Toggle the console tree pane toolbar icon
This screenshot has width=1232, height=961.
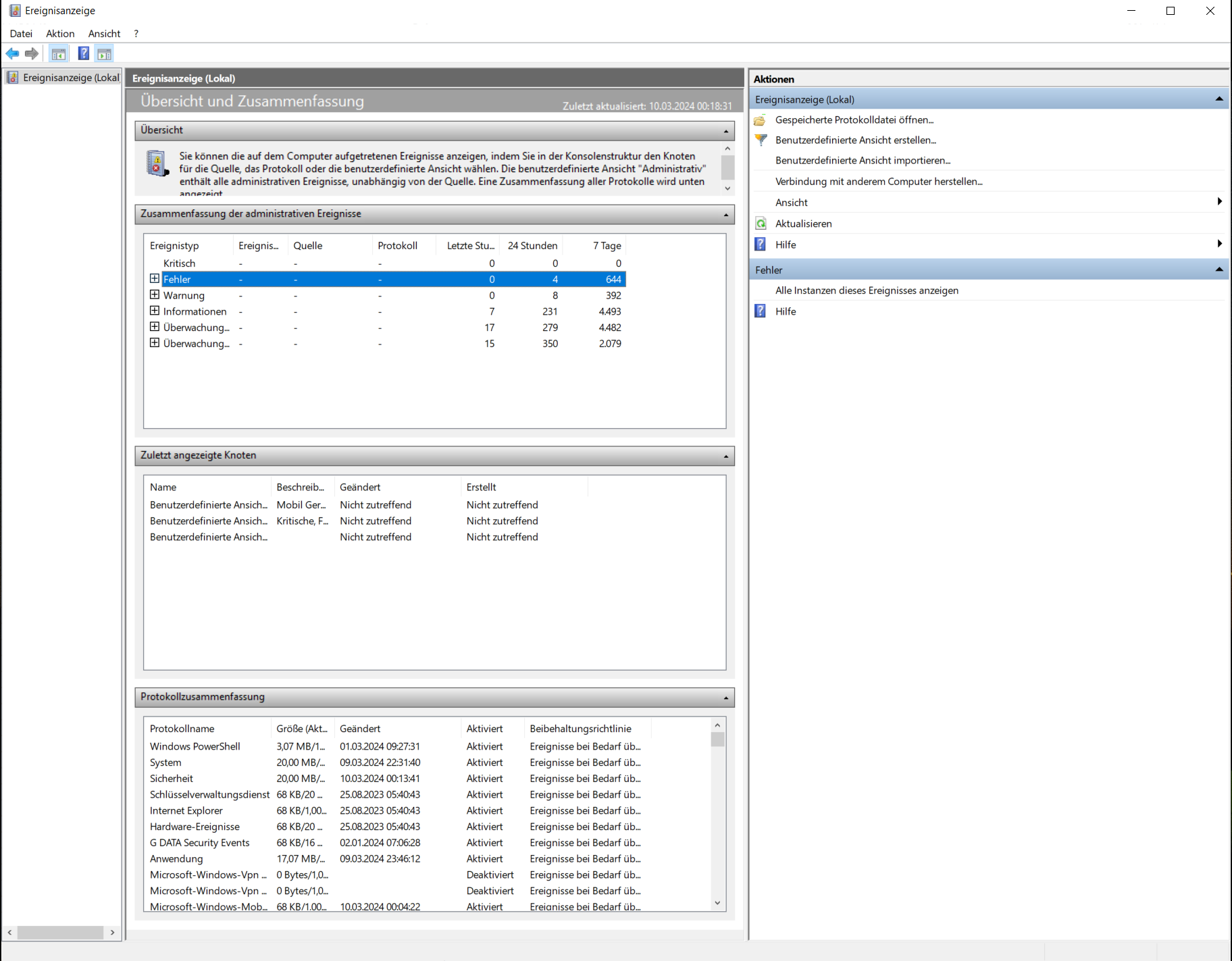coord(59,54)
